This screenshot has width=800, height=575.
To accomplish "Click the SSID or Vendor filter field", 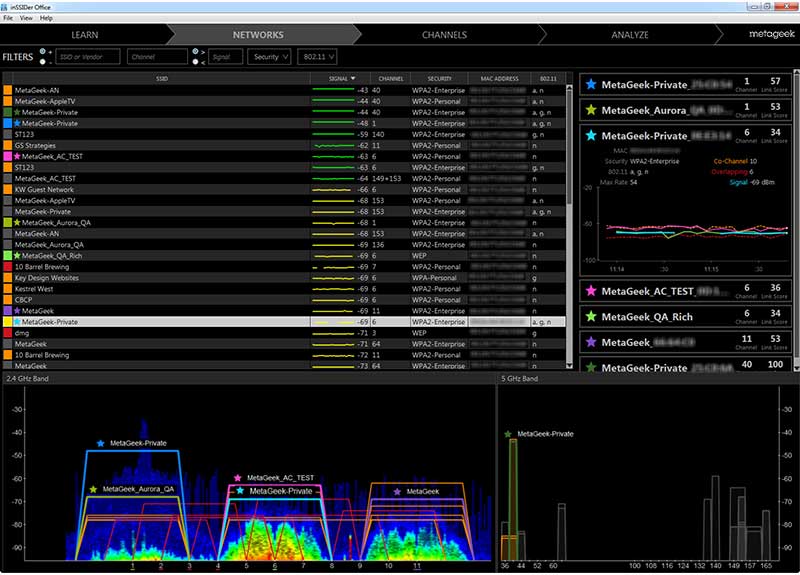I will 88,57.
